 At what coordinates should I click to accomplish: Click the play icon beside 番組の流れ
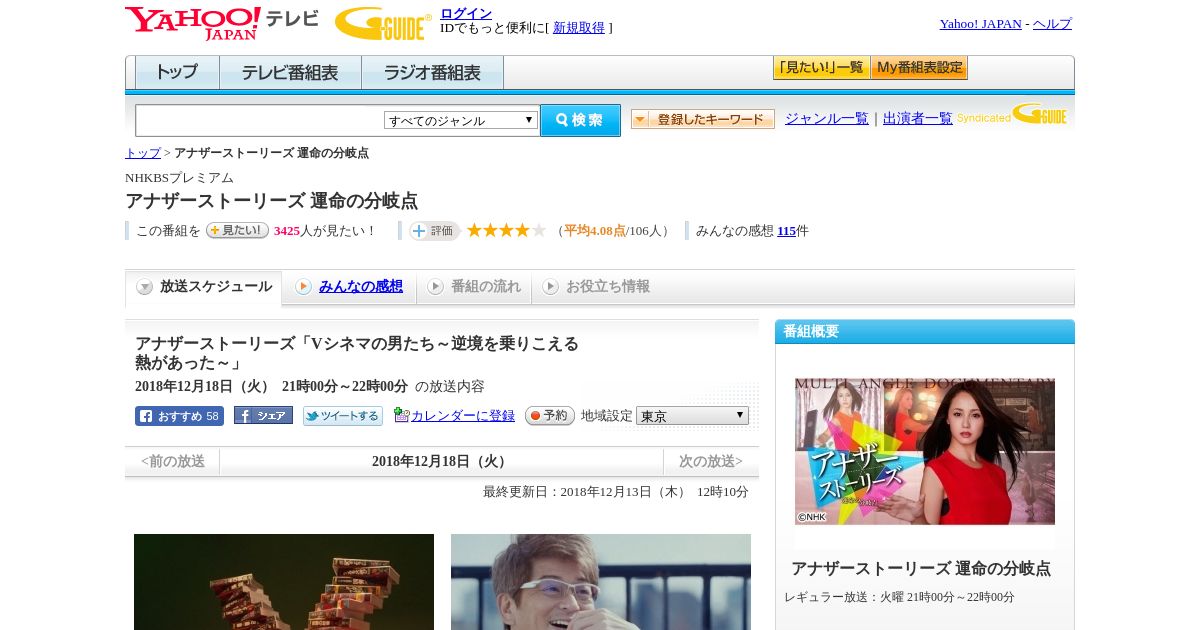435,287
